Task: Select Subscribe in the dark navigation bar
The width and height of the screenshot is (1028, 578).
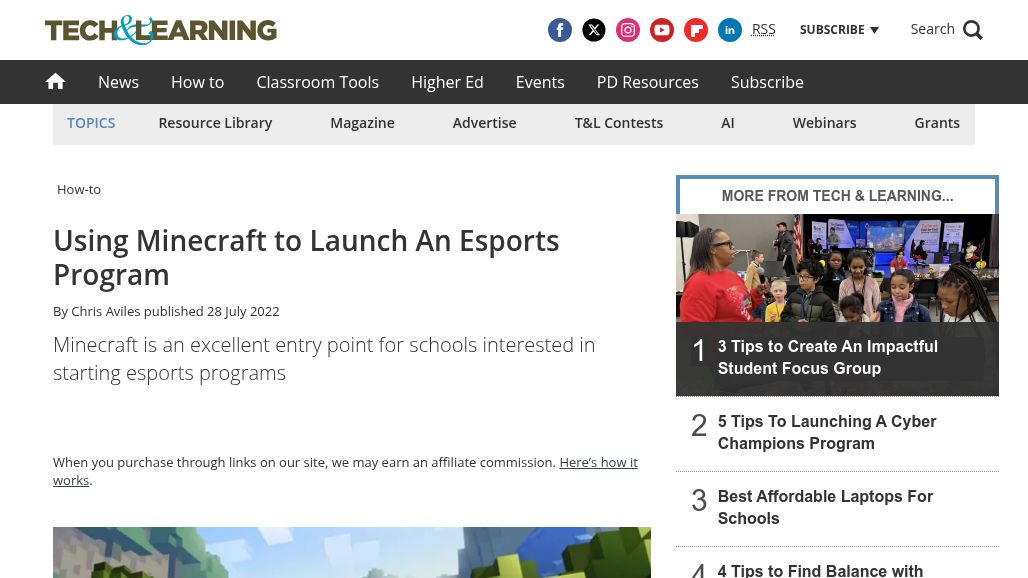Action: tap(767, 82)
